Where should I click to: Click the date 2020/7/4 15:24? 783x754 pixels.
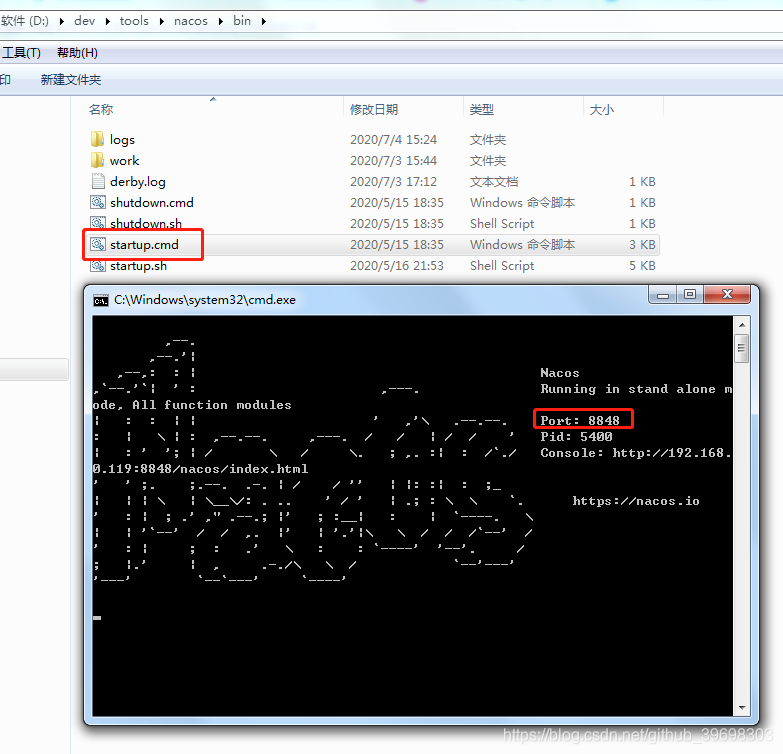[393, 139]
